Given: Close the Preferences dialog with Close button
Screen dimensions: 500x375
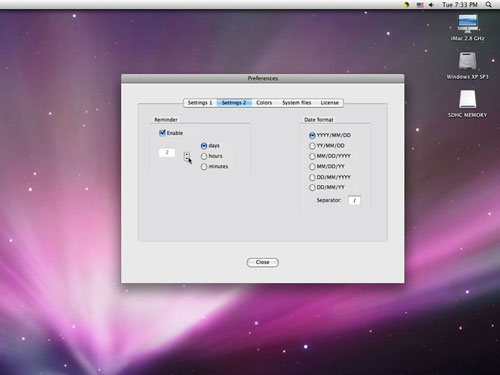Looking at the screenshot, I should click(x=263, y=262).
